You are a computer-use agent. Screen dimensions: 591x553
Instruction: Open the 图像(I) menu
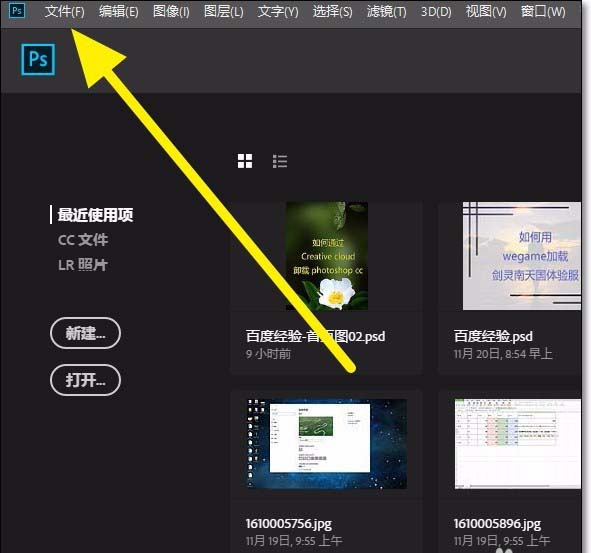tap(171, 12)
